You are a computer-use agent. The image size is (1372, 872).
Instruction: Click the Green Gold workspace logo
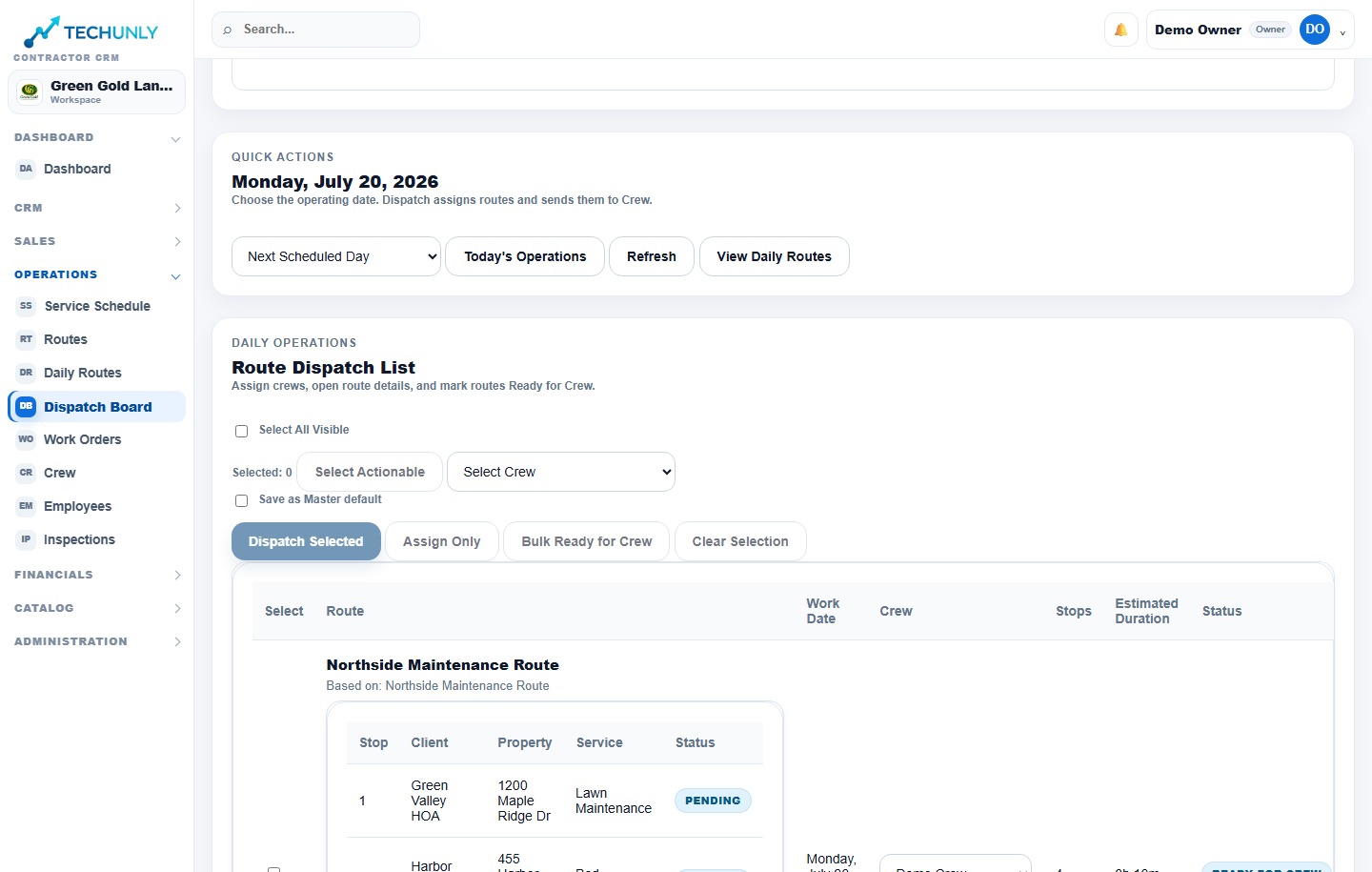click(x=30, y=91)
